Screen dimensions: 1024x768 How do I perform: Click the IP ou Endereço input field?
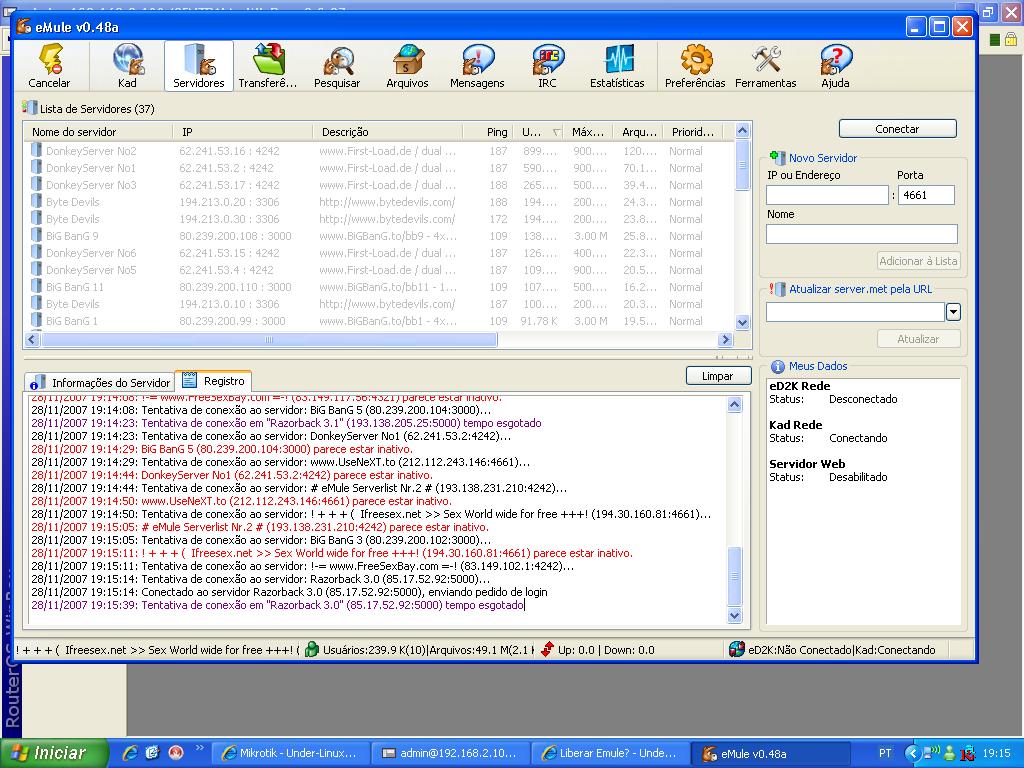pos(827,195)
